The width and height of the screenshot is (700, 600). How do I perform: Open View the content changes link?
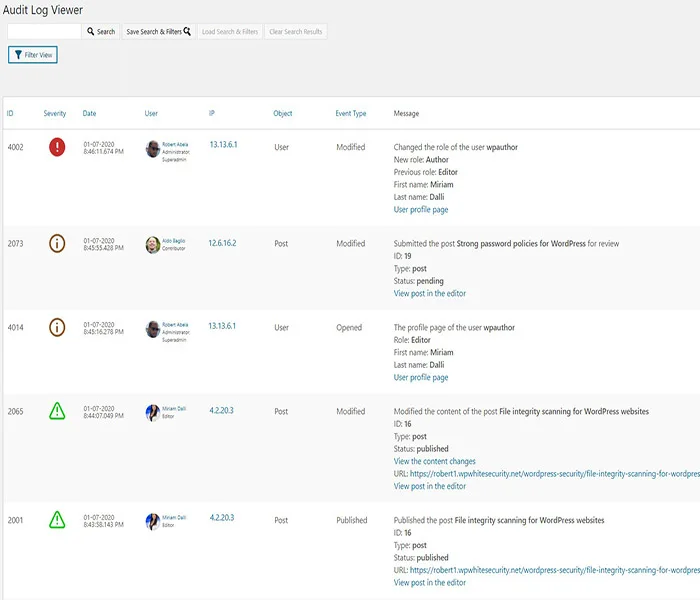pyautogui.click(x=434, y=462)
